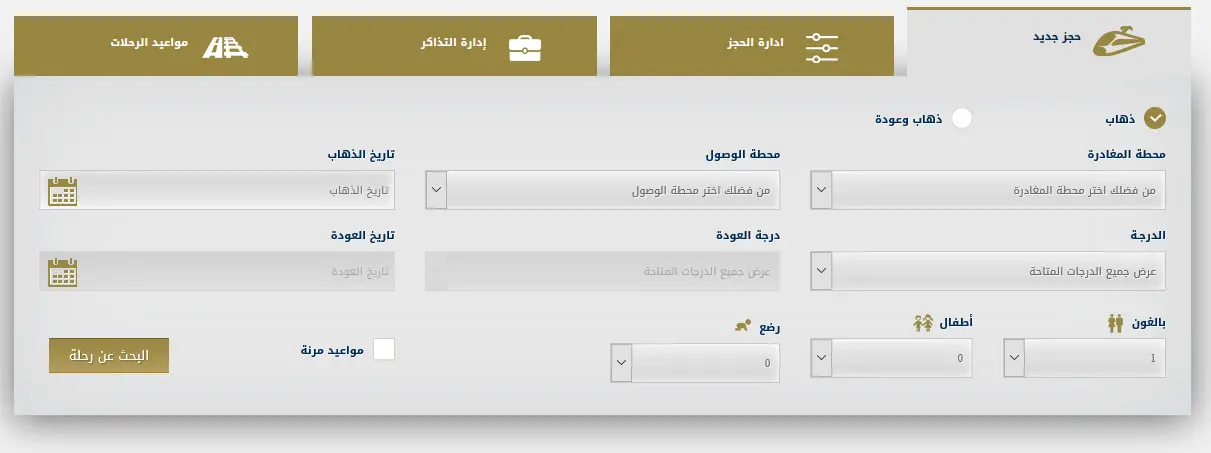Image resolution: width=1211 pixels, height=453 pixels.
Task: Select the ذهاب one-way radio option
Action: coord(1155,118)
